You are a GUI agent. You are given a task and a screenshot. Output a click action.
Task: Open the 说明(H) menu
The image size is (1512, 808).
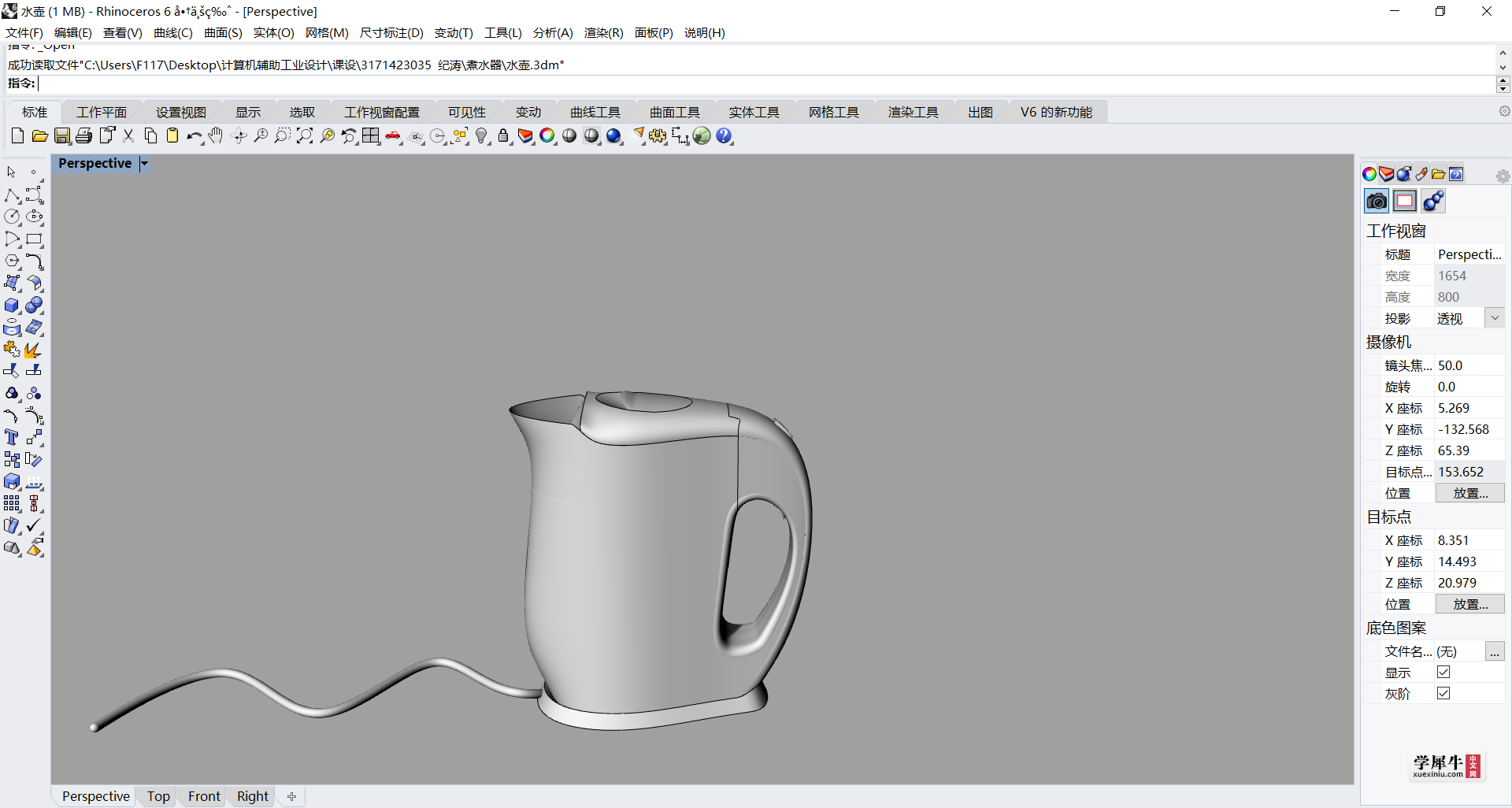704,32
